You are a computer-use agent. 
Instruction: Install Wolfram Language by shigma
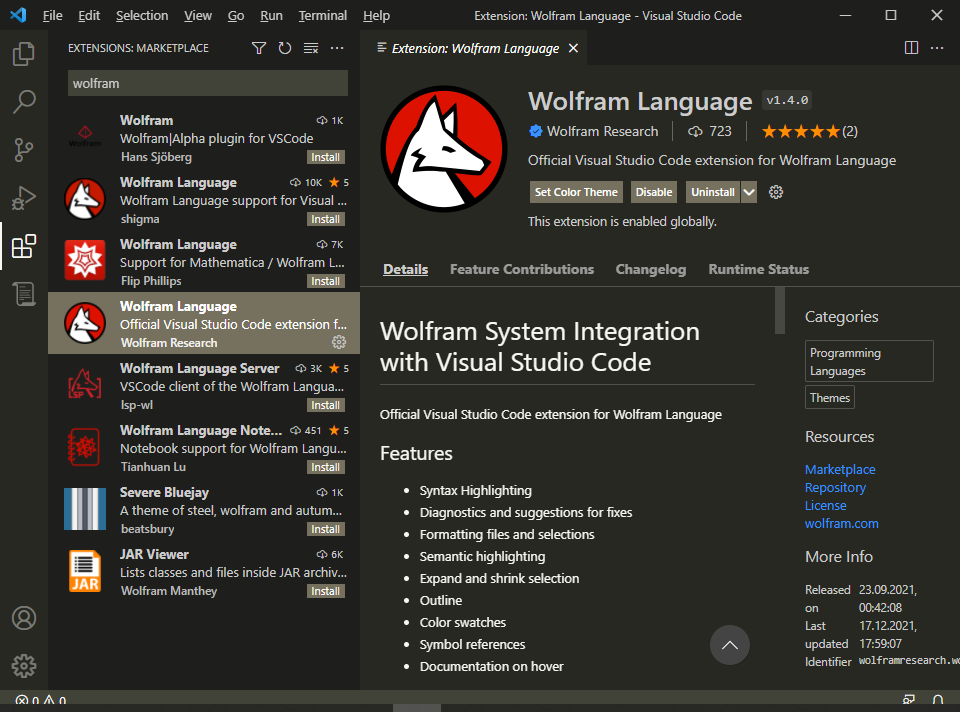326,219
